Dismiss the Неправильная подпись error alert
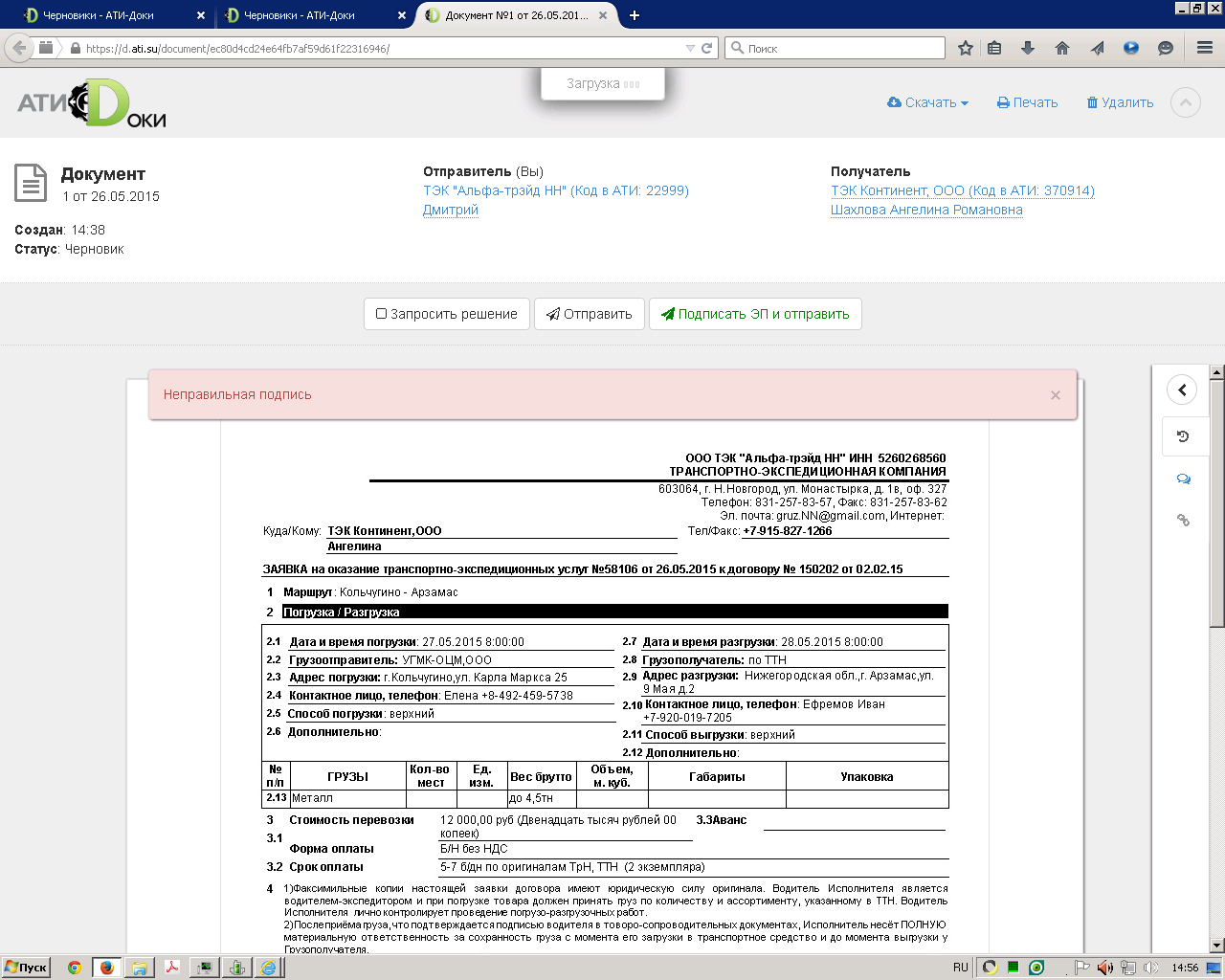 1056,395
